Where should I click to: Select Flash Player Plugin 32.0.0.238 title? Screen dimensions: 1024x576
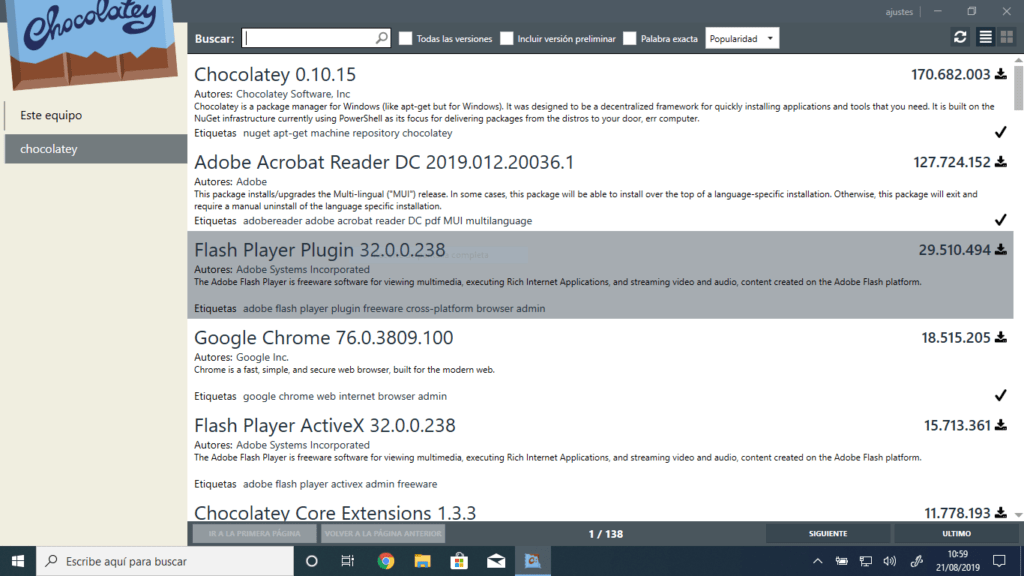319,249
